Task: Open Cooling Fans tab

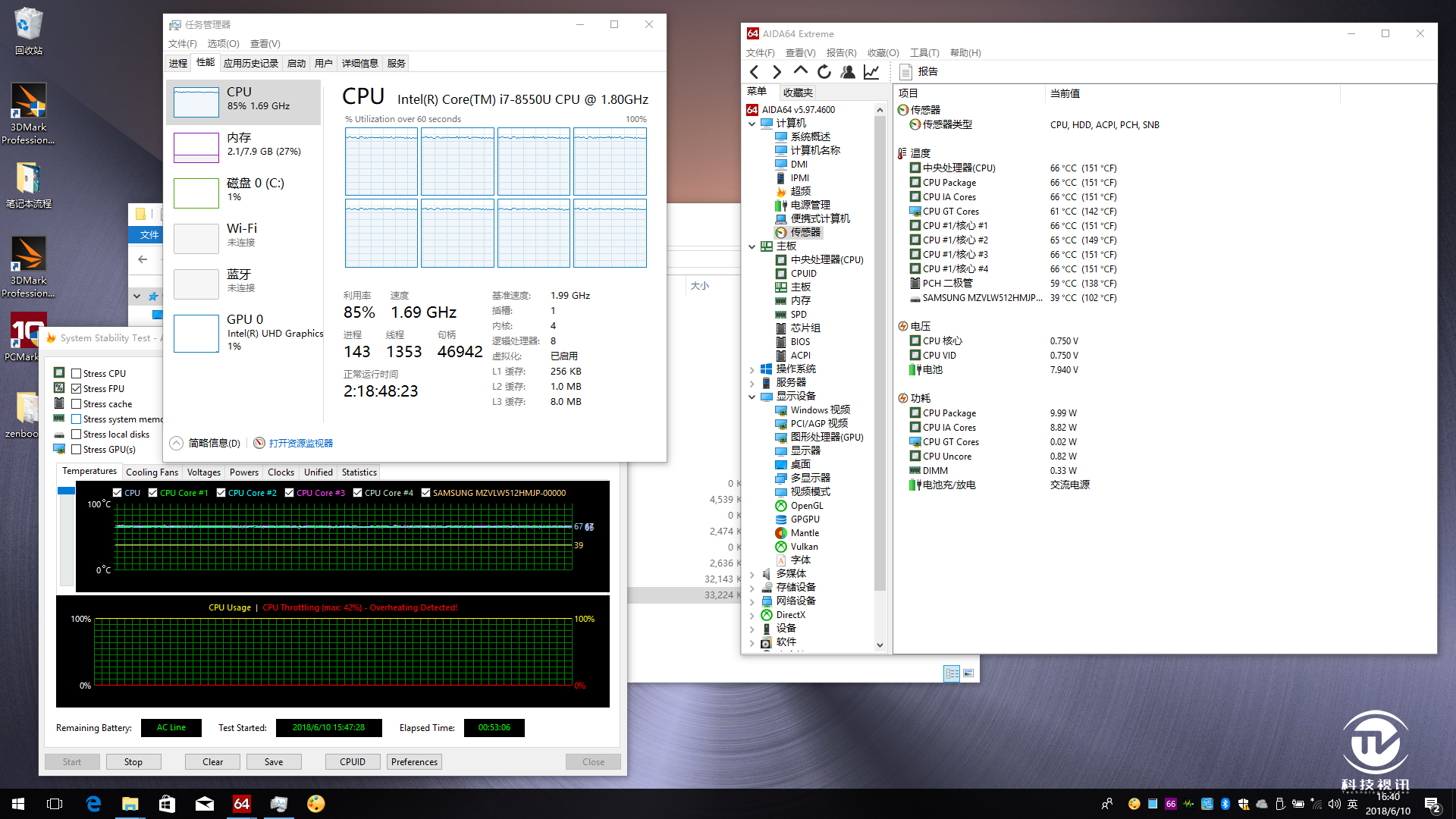Action: (152, 472)
